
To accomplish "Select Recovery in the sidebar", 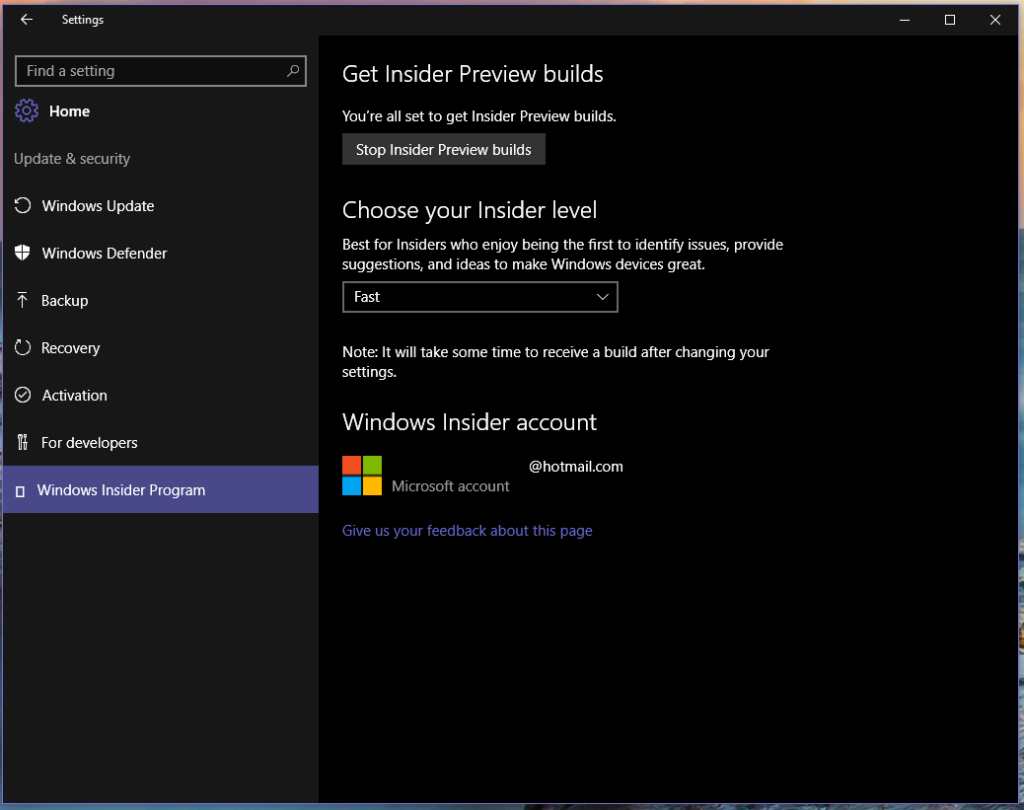I will pos(71,348).
